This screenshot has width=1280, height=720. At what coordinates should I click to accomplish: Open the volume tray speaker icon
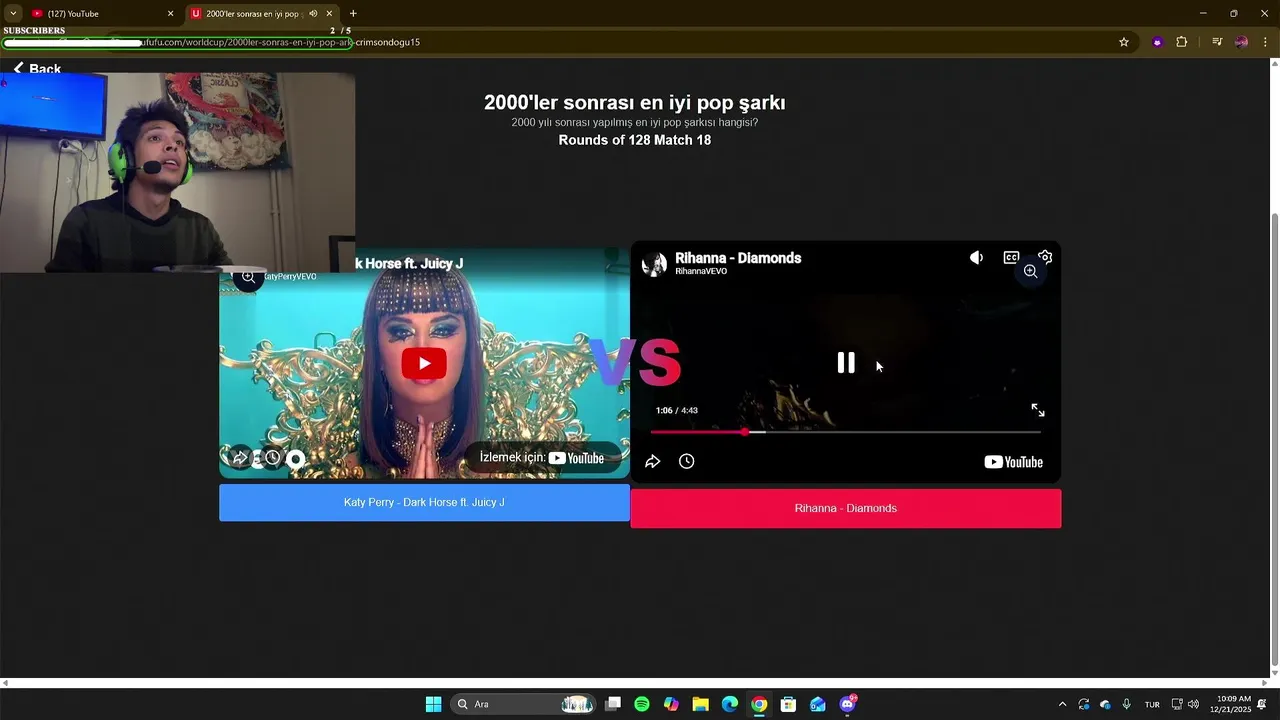click(1193, 704)
